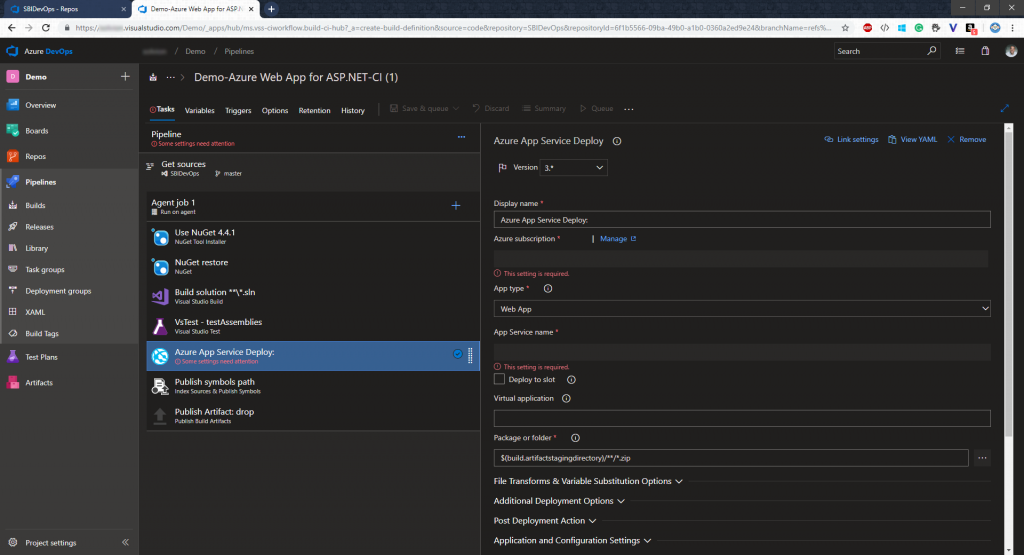This screenshot has height=555, width=1024.
Task: Select the Use NuGet 4.4.1 task
Action: (x=313, y=236)
